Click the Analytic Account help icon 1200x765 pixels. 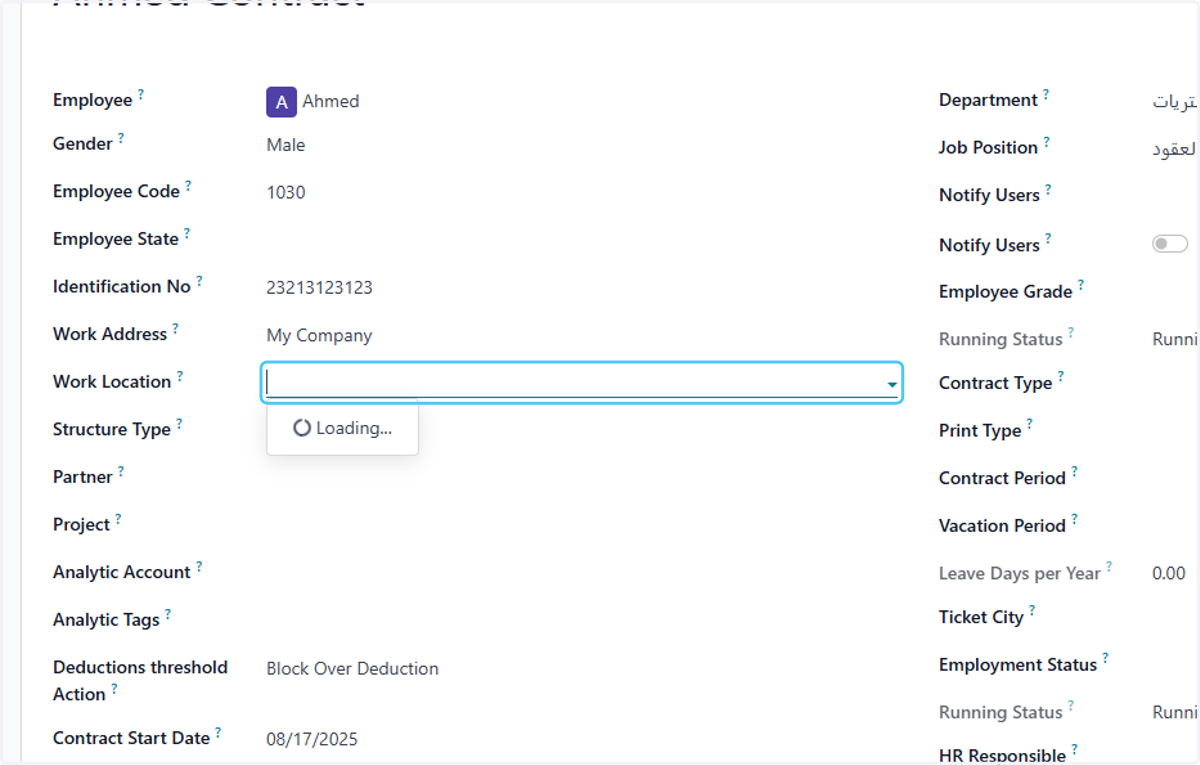(x=199, y=567)
